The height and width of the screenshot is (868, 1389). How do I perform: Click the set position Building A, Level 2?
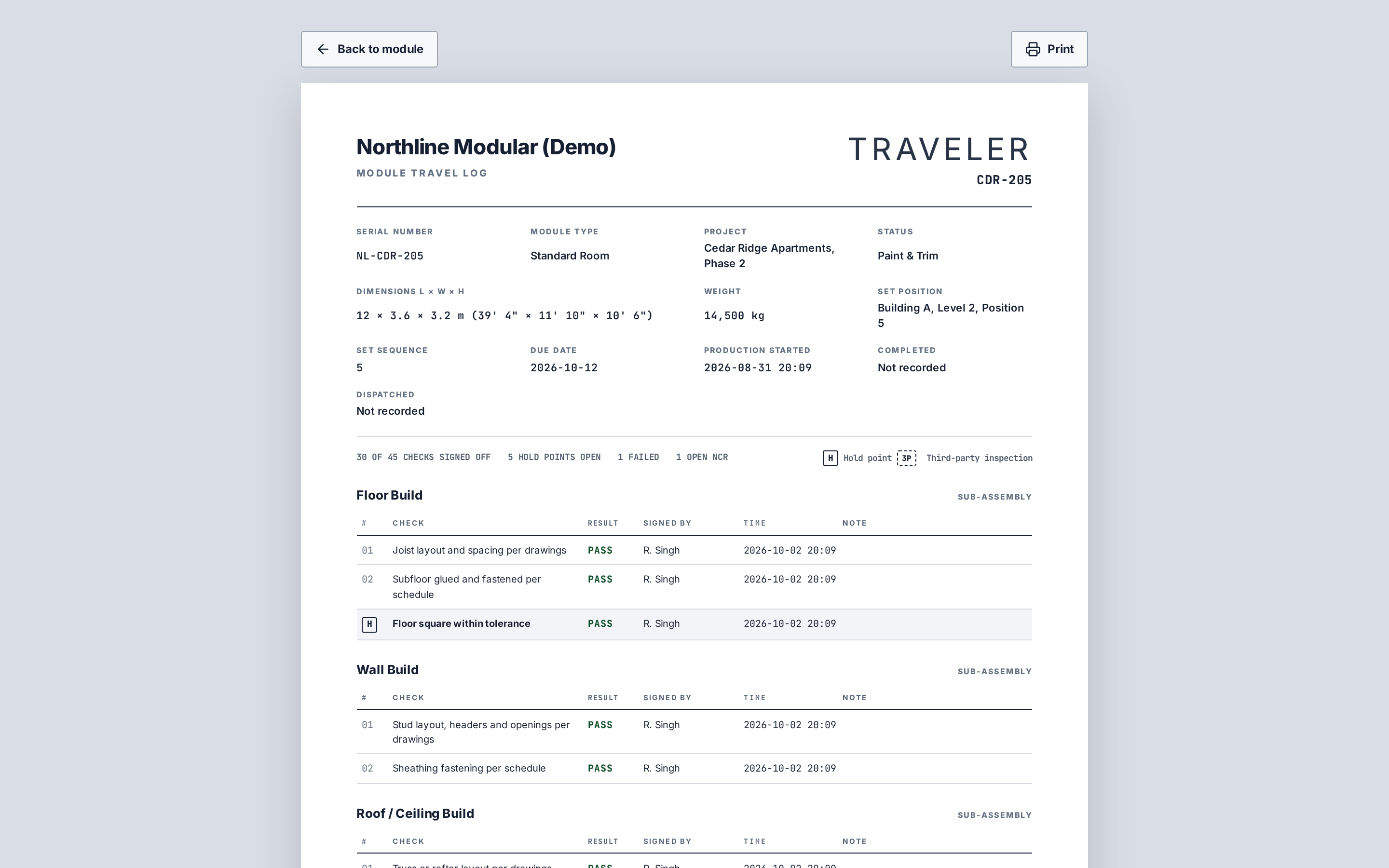click(x=951, y=315)
